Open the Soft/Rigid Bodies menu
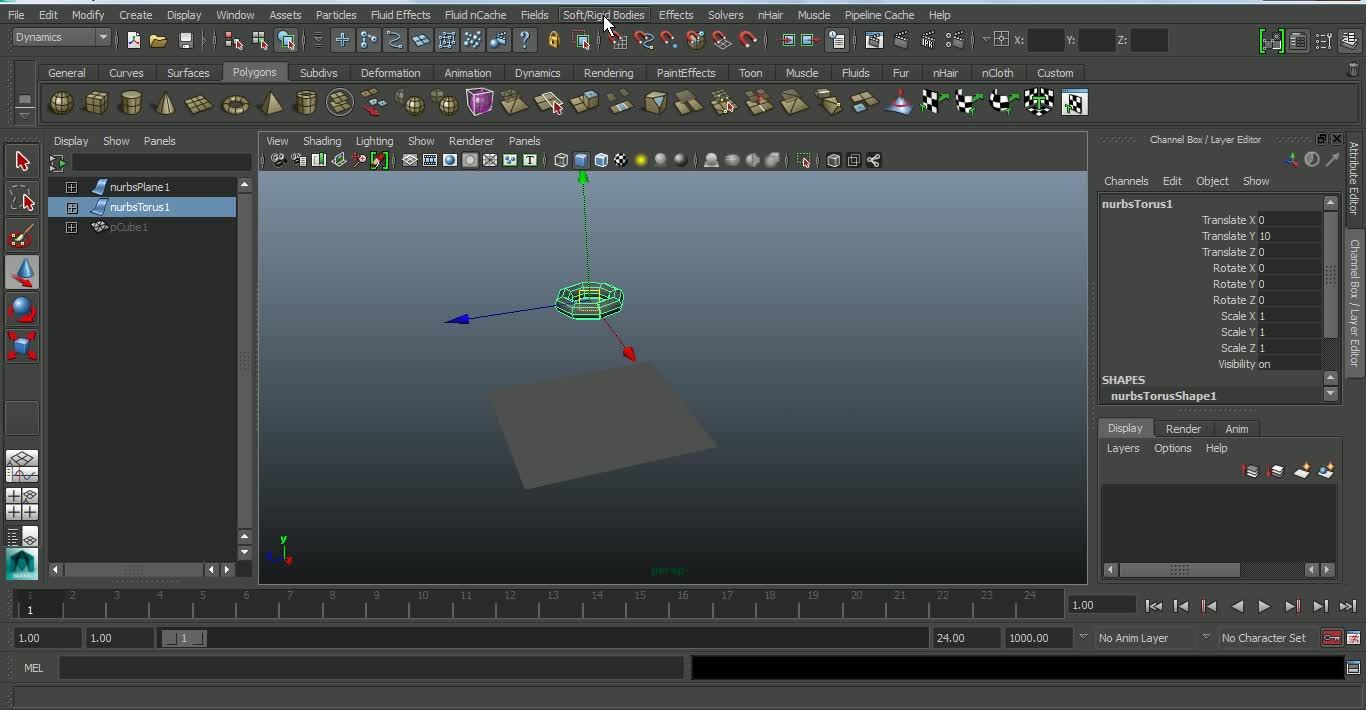The height and width of the screenshot is (710, 1366). (x=603, y=15)
